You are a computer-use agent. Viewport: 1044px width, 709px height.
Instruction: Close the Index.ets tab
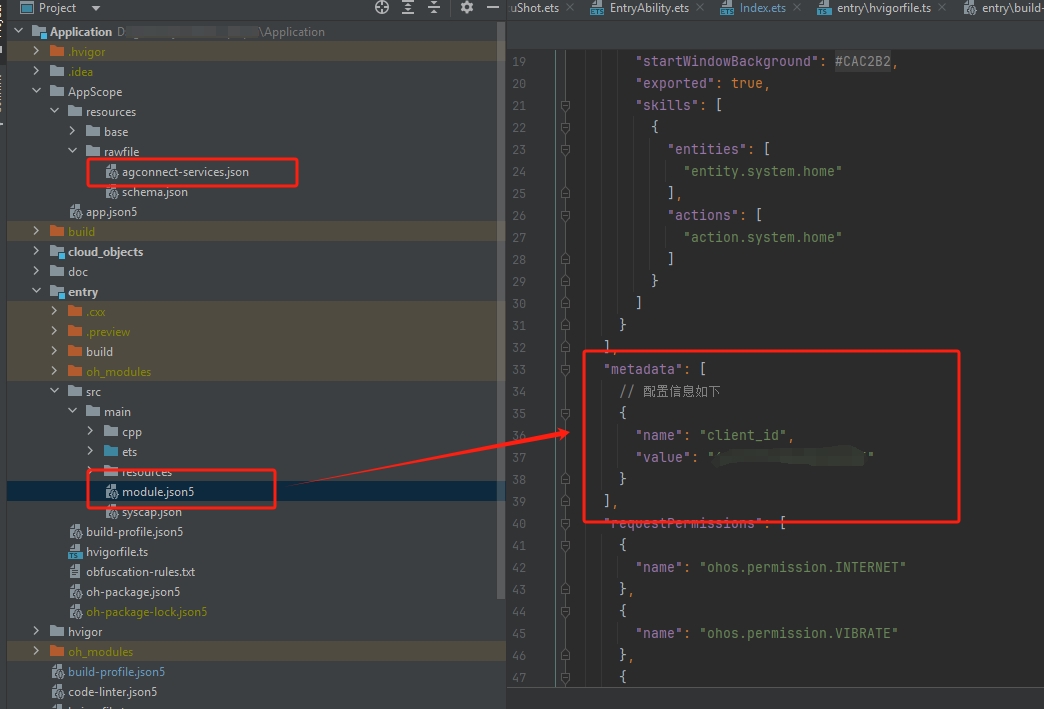(x=797, y=7)
